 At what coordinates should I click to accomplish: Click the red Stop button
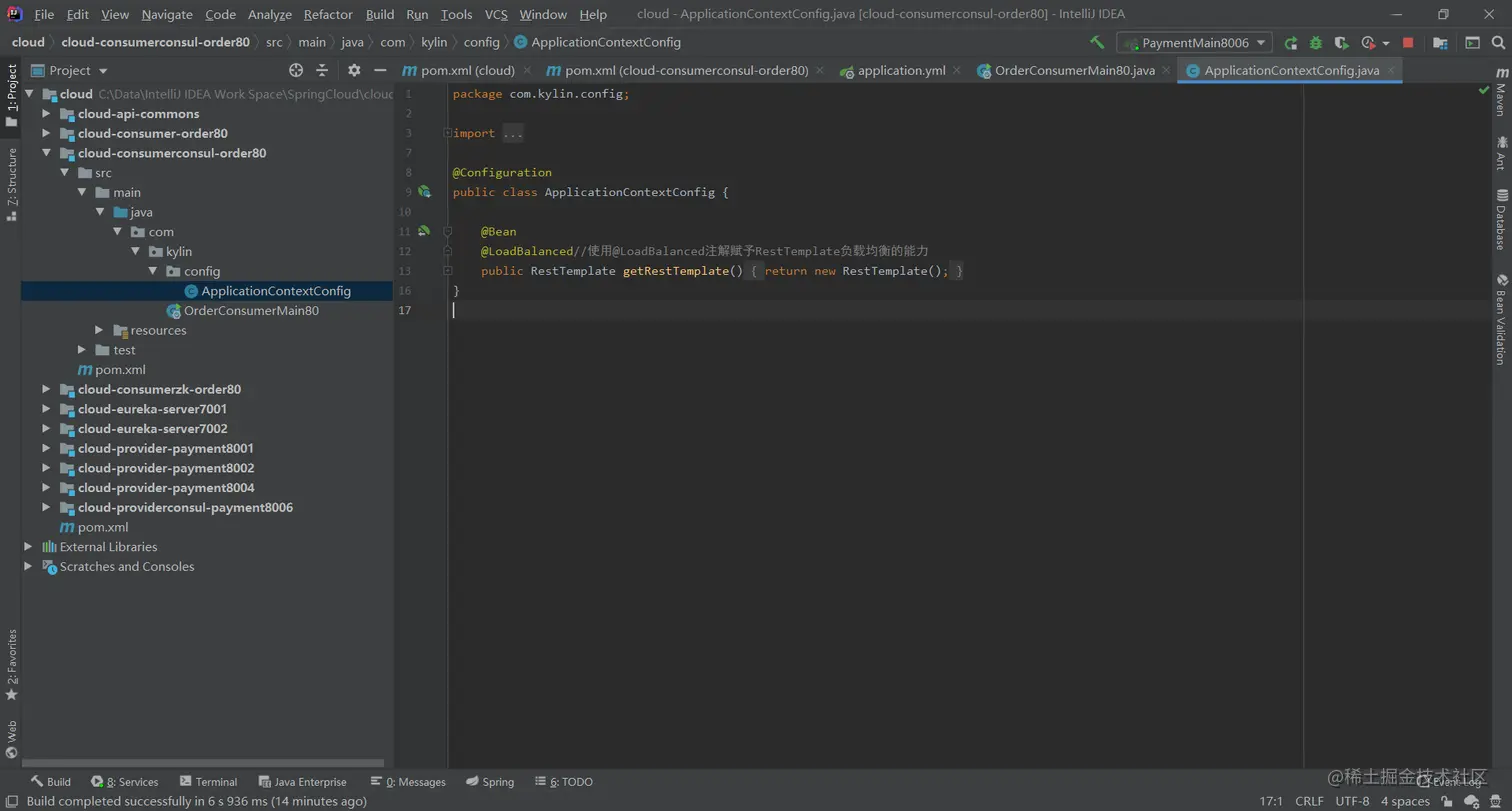click(1408, 43)
